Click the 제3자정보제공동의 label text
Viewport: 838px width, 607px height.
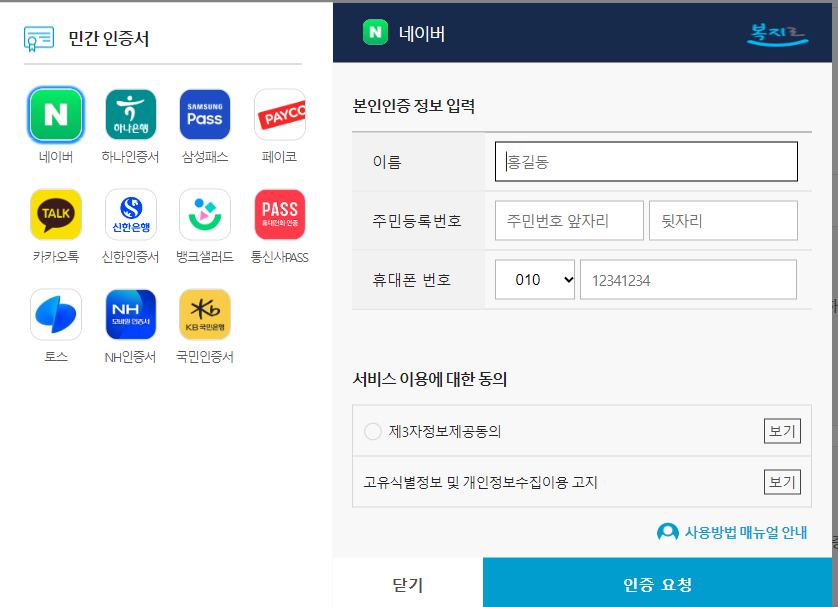445,431
